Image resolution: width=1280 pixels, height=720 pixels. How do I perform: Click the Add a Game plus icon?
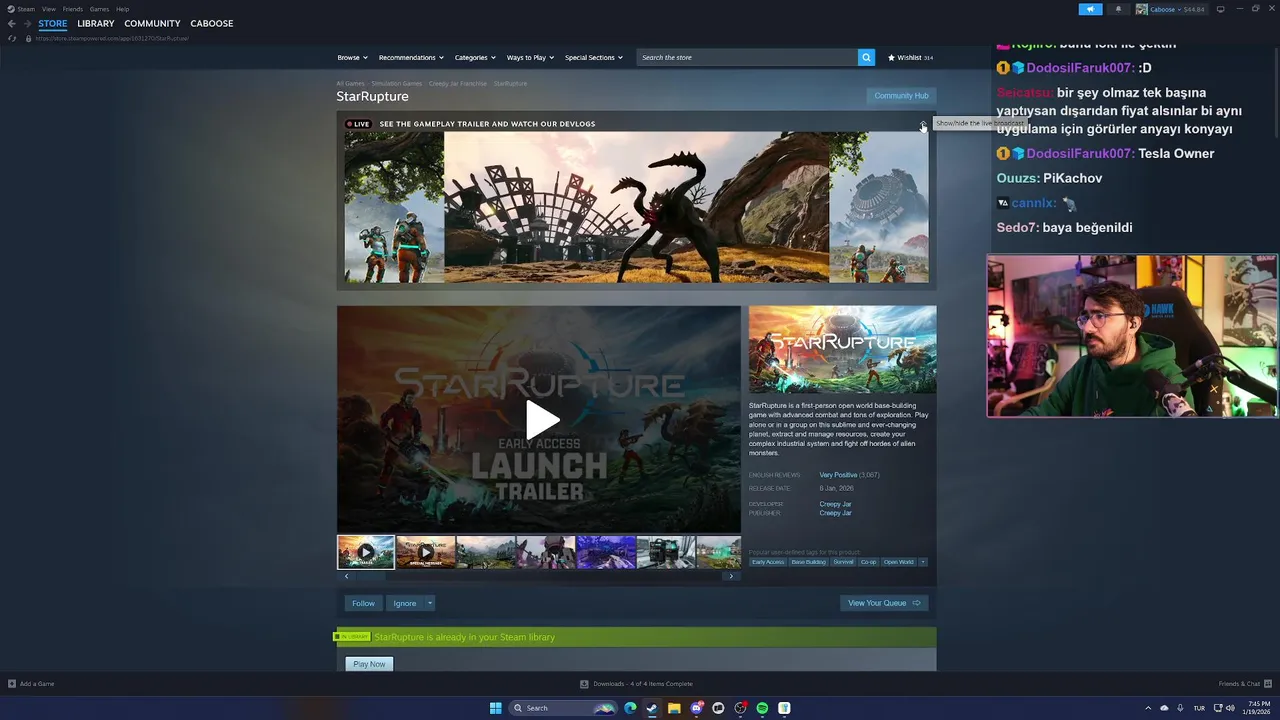(12, 684)
